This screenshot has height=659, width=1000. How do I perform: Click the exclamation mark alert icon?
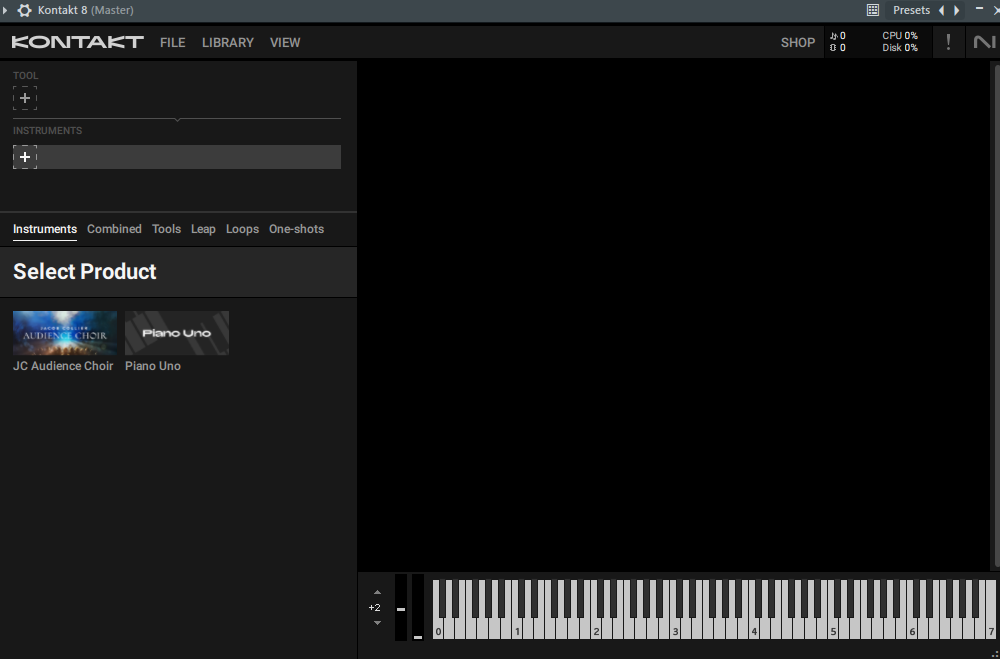pos(948,42)
